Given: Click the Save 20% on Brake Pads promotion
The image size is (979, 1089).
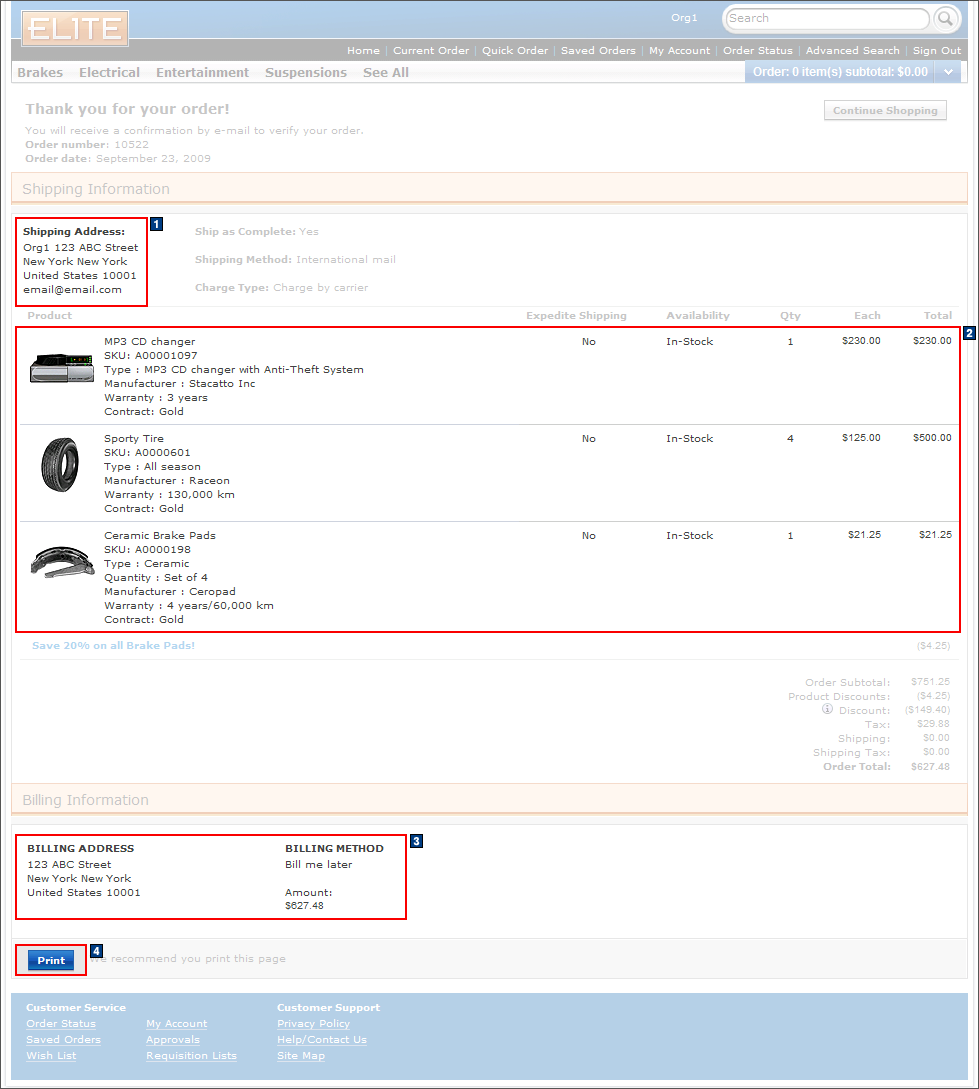Looking at the screenshot, I should [x=113, y=645].
